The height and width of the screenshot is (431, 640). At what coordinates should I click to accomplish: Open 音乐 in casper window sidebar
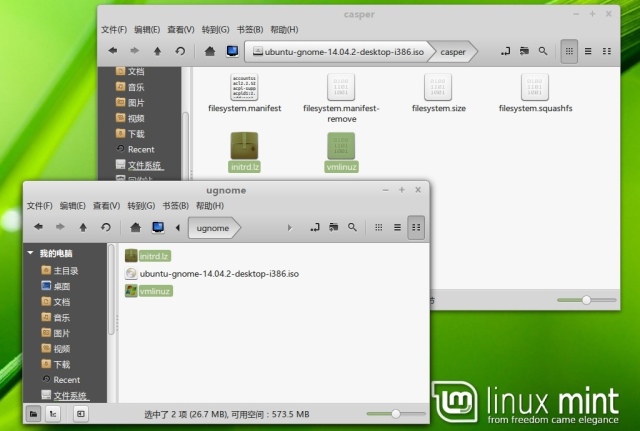pos(130,87)
